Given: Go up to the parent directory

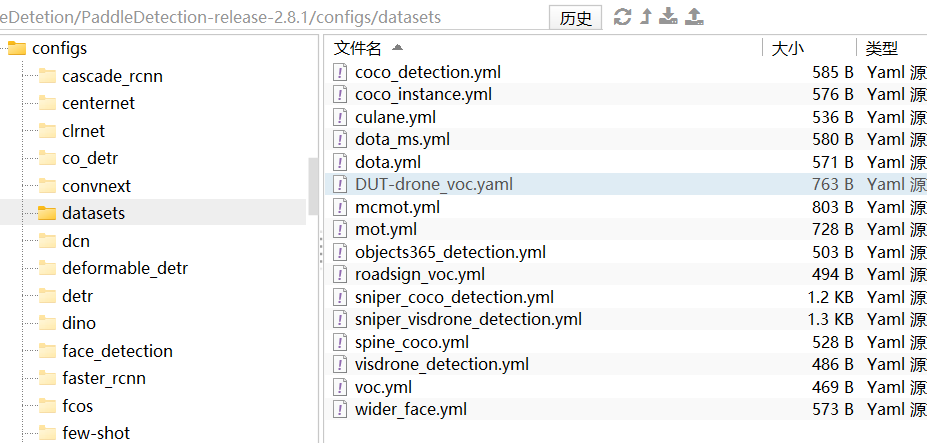Looking at the screenshot, I should tap(646, 16).
